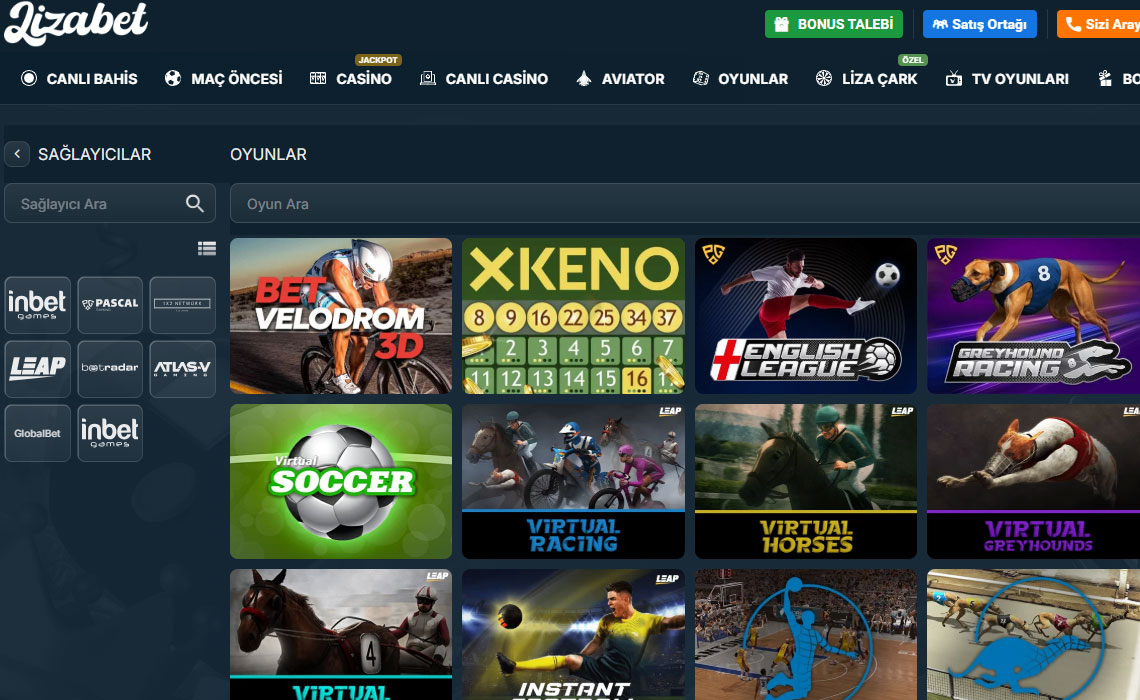Open Liza Çark from navigation
This screenshot has height=700, width=1140.
[x=866, y=79]
